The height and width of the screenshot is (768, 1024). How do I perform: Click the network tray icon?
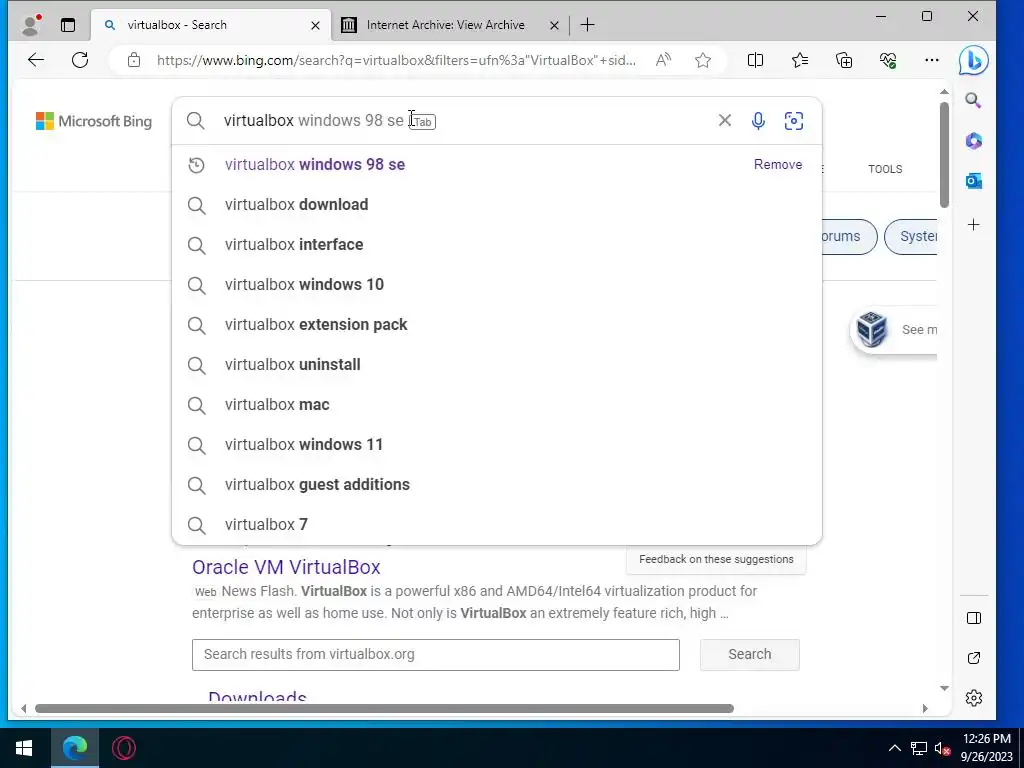pos(919,748)
